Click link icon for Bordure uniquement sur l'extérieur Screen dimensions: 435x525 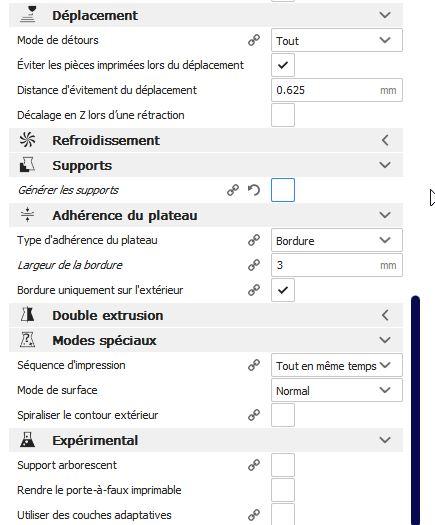[254, 290]
